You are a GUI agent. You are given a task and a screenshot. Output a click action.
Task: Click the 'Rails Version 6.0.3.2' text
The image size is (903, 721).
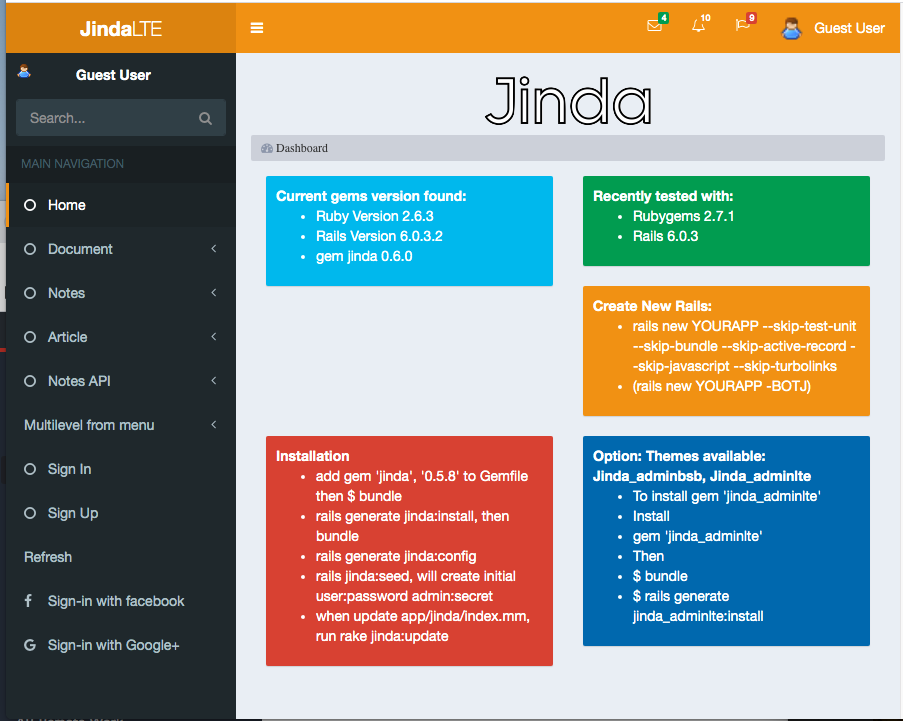point(379,236)
